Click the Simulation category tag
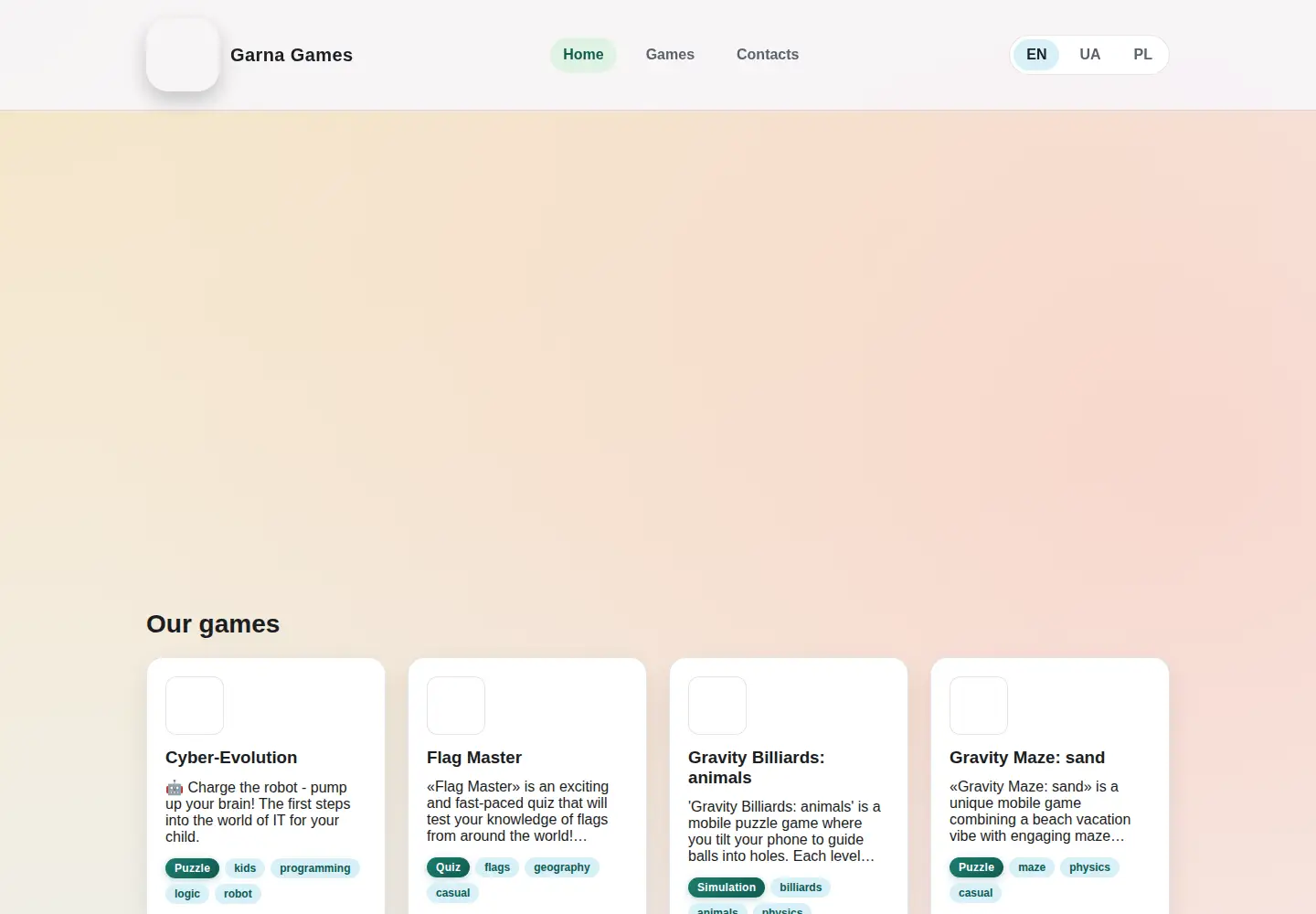 (727, 887)
